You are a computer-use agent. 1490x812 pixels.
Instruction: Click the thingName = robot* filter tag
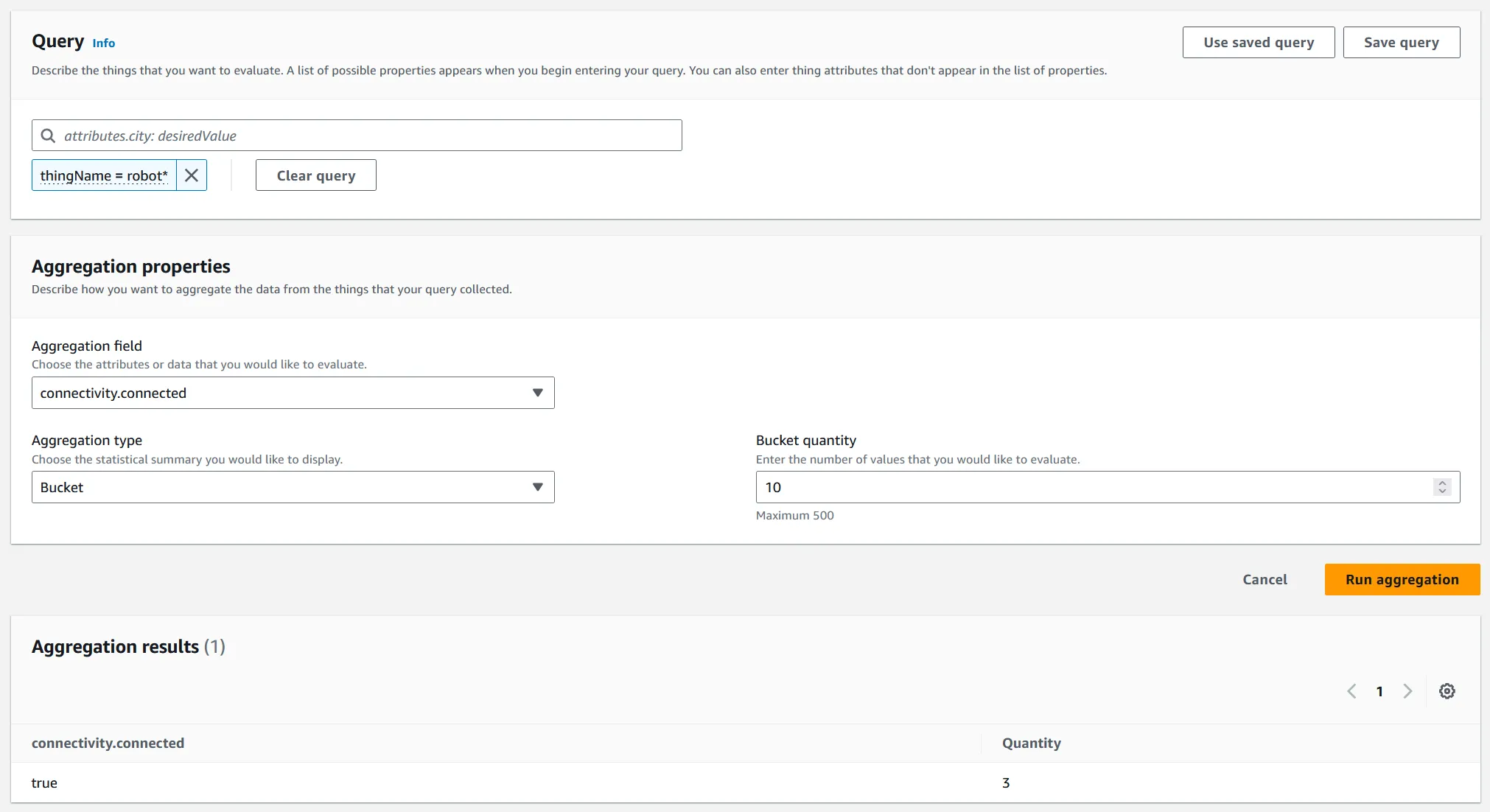coord(104,175)
